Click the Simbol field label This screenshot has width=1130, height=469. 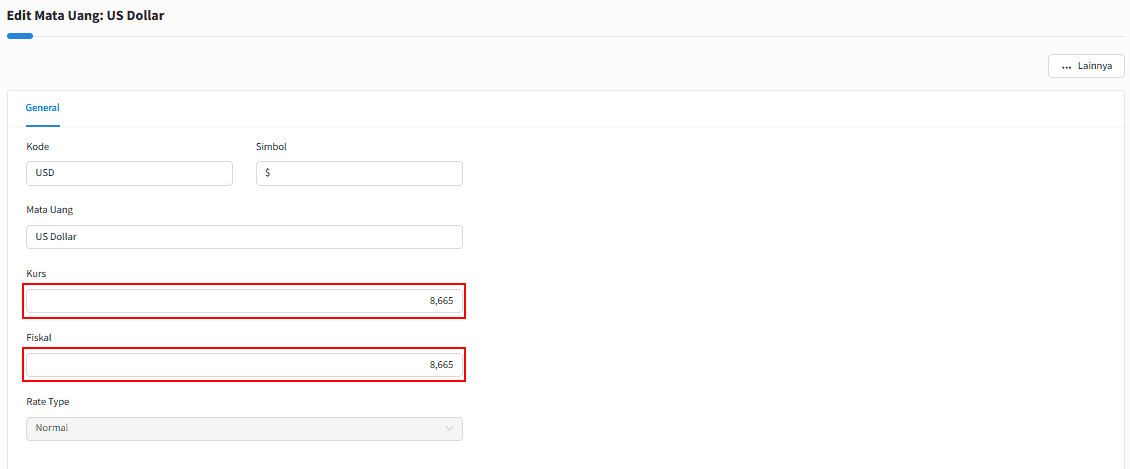coord(272,146)
